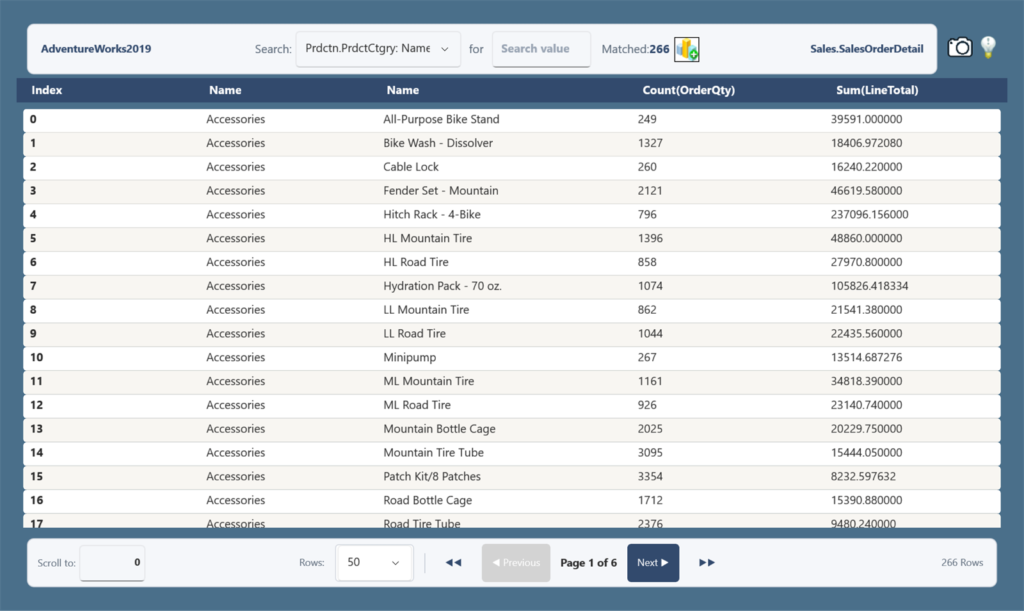
Task: Select the Bike Wash - Dissolver cell
Action: pyautogui.click(x=438, y=143)
